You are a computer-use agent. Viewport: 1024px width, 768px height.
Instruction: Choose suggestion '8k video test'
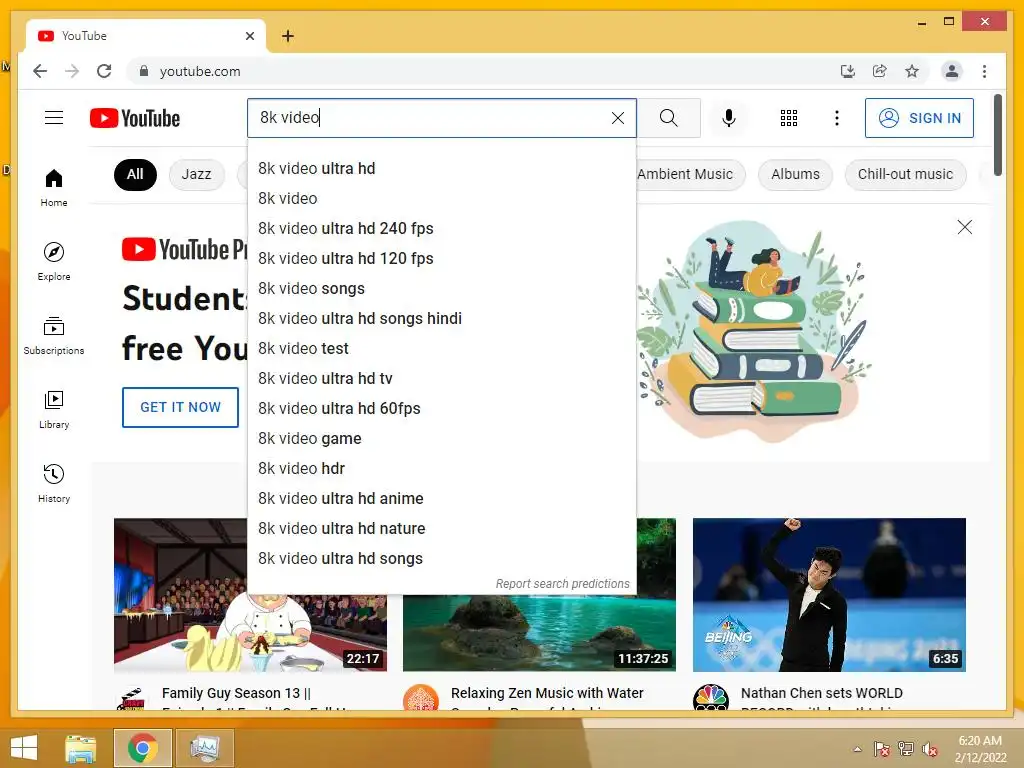tap(442, 349)
